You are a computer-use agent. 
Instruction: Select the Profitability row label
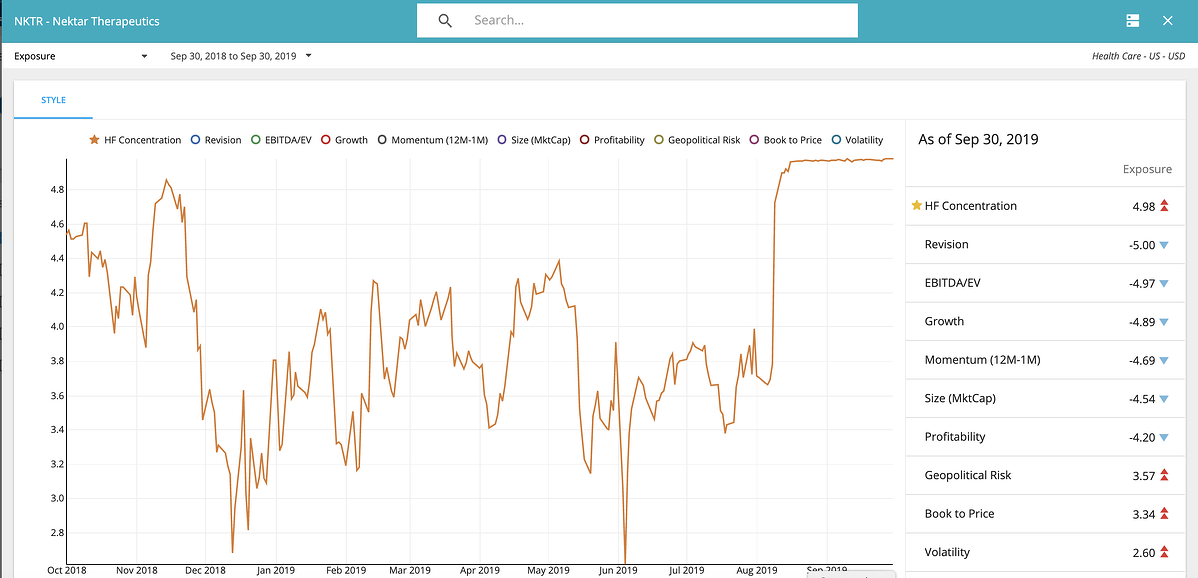954,437
